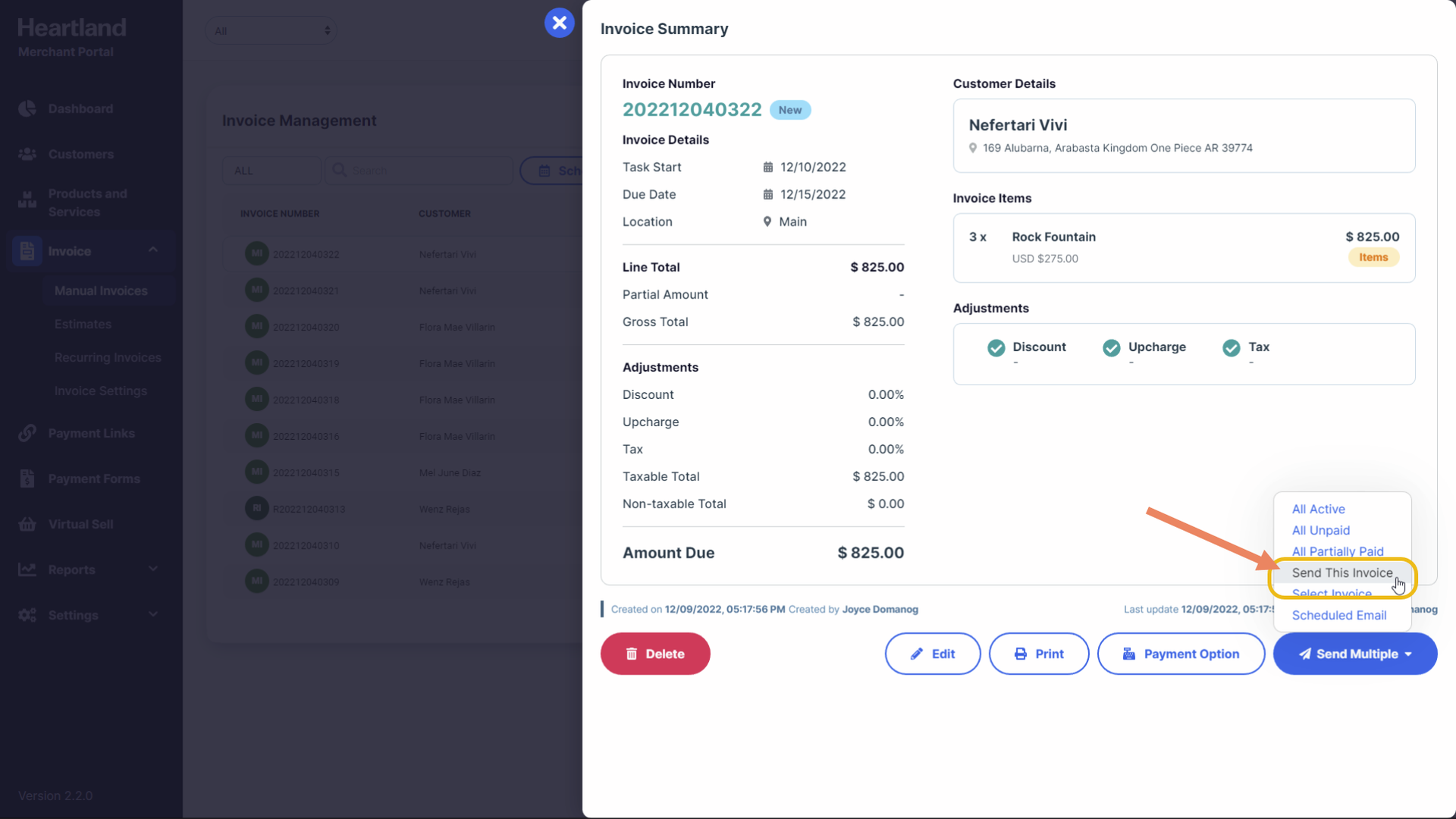Expand the Reports sidebar section
The width and height of the screenshot is (1456, 819).
153,569
